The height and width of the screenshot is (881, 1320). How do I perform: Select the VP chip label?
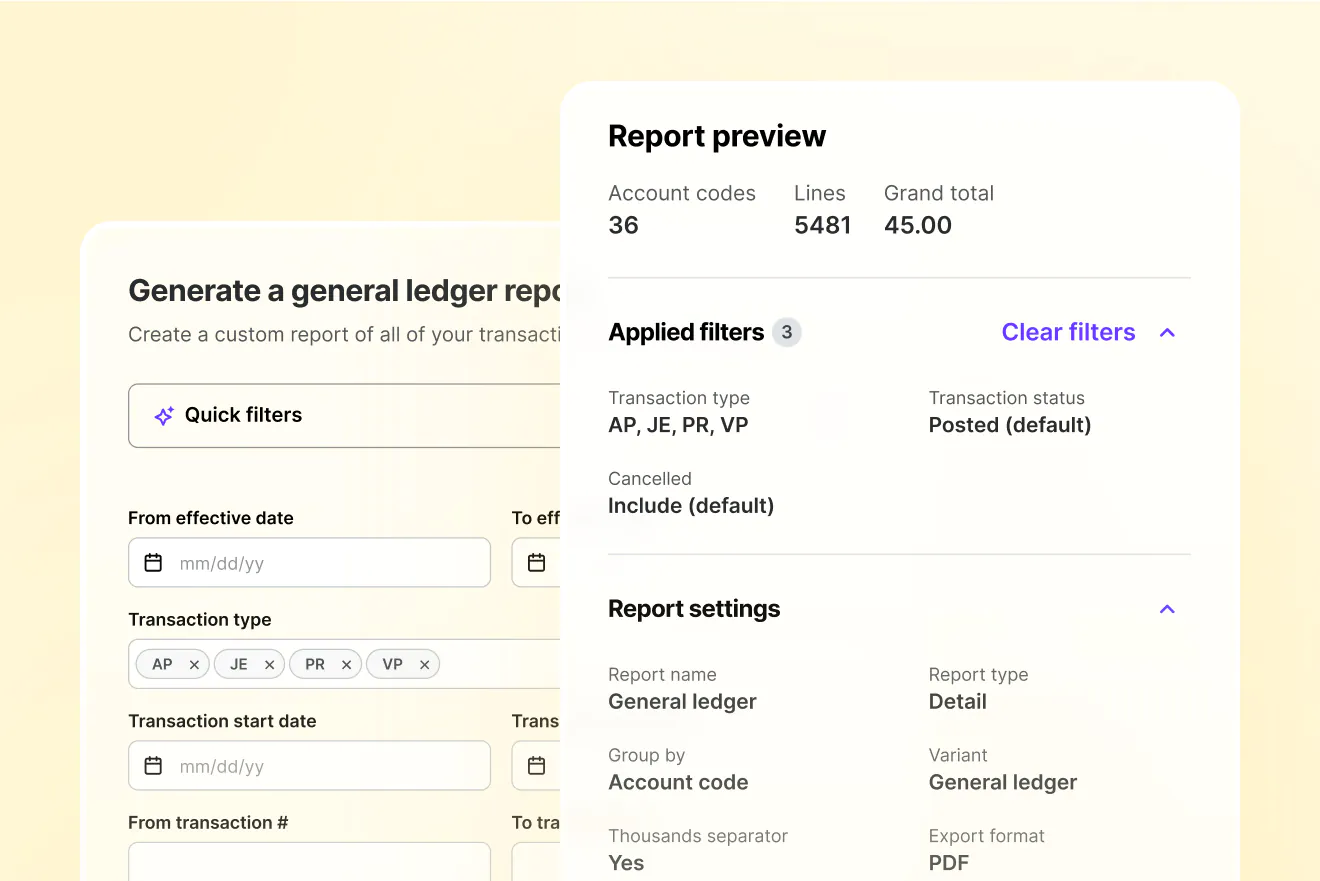click(x=393, y=664)
